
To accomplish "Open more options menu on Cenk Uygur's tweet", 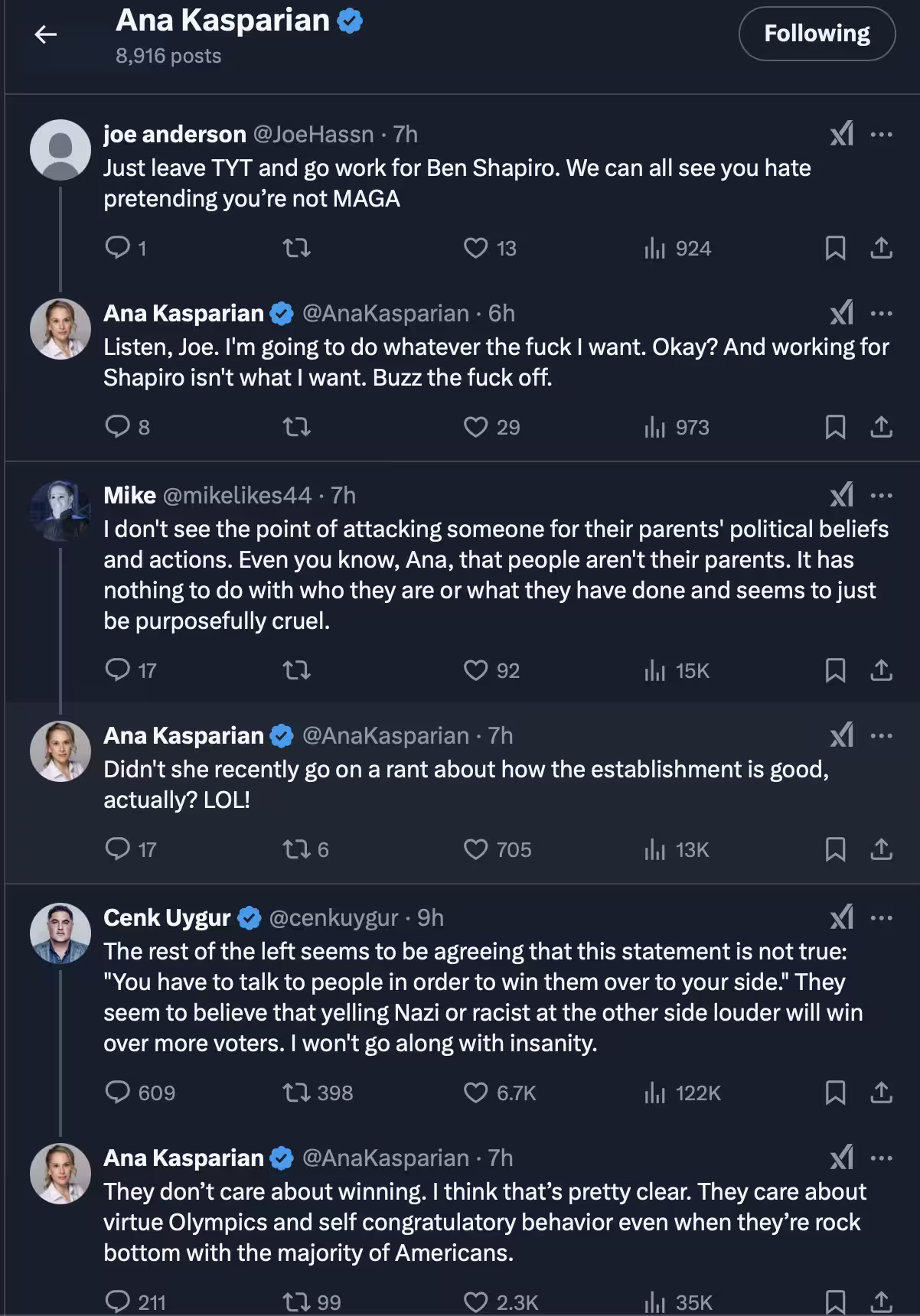I will tap(882, 918).
